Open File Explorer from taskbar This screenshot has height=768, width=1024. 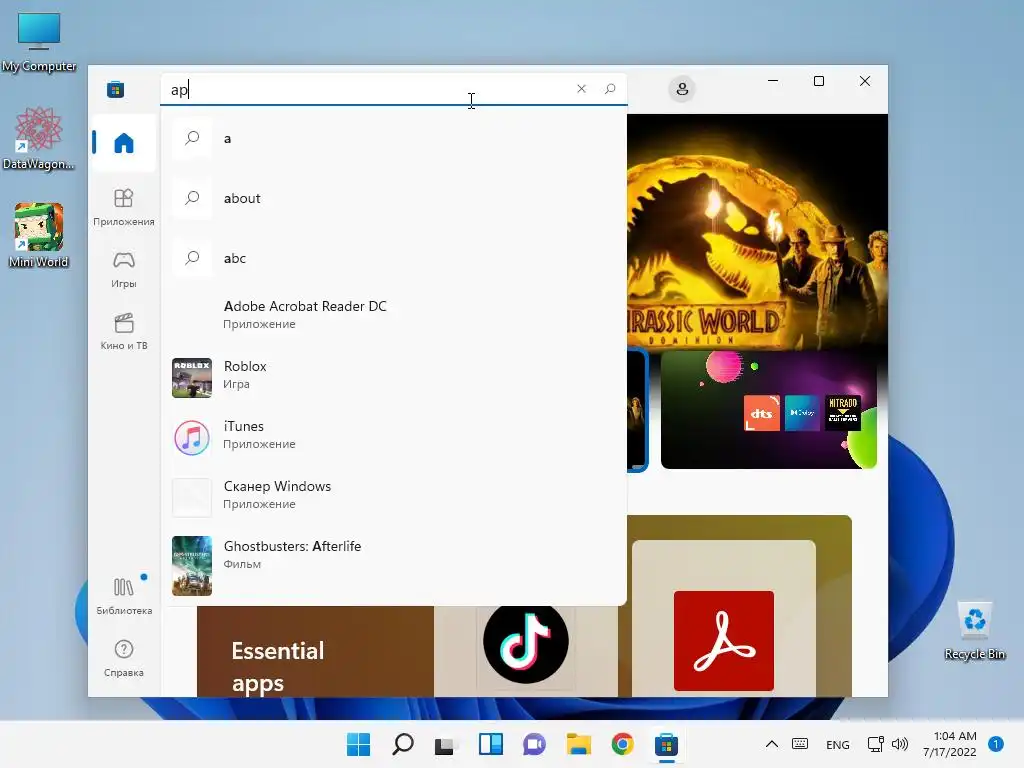pos(579,744)
